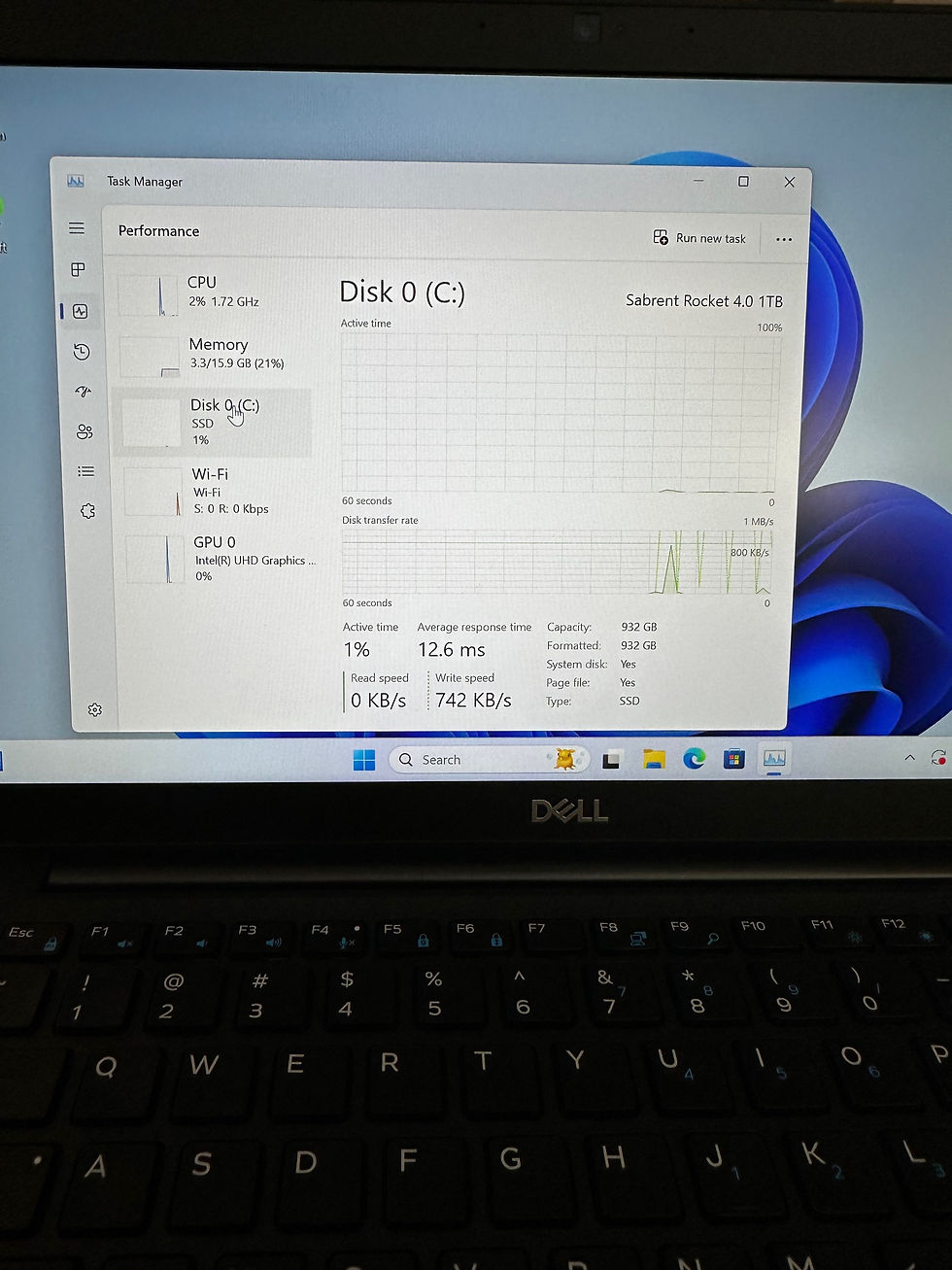Image resolution: width=952 pixels, height=1270 pixels.
Task: Select the GPU 0 performance entry
Action: point(219,559)
